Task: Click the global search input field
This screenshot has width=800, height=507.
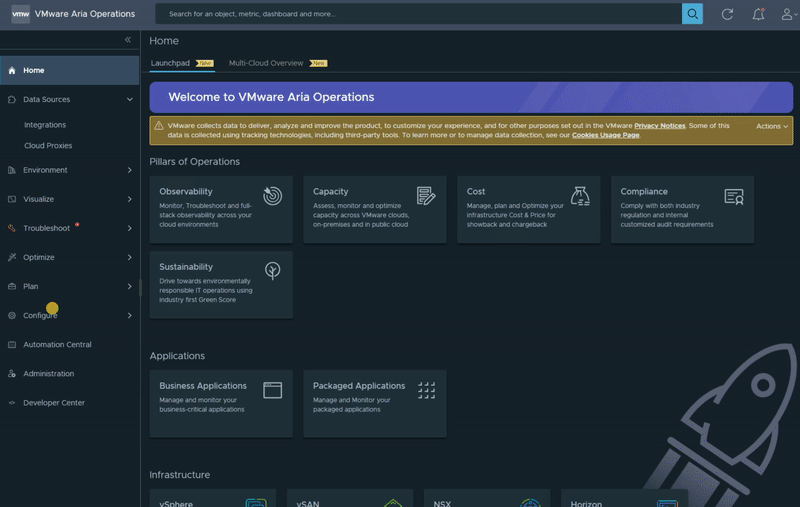Action: click(418, 14)
